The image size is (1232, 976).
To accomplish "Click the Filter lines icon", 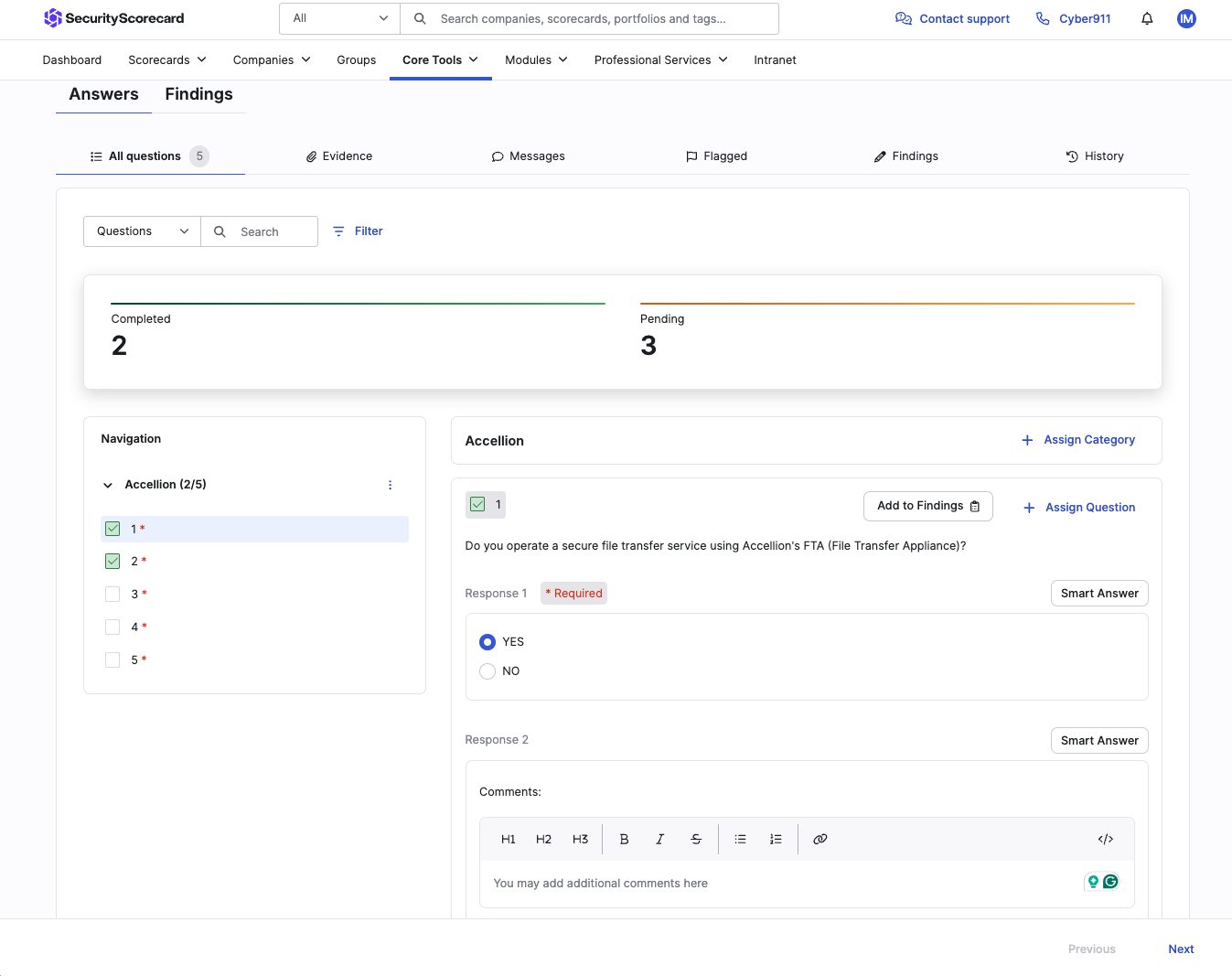I will pyautogui.click(x=338, y=231).
